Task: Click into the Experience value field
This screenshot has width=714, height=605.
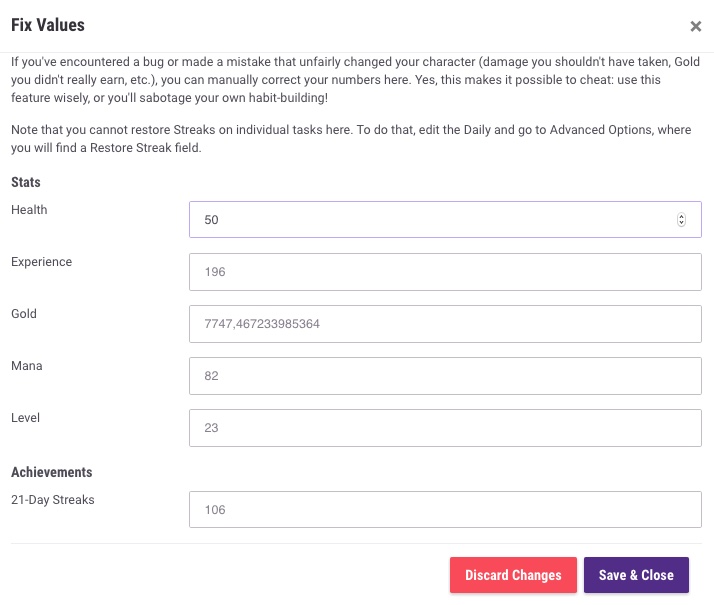Action: [x=445, y=271]
